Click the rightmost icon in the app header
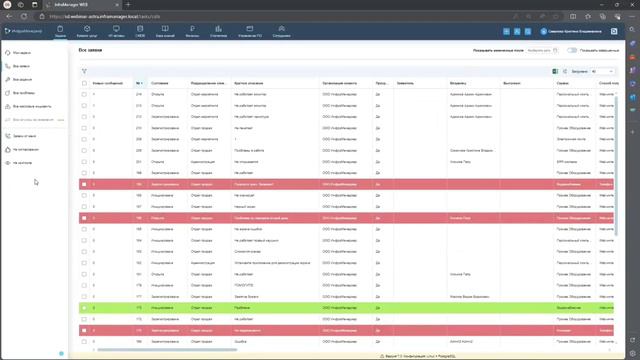This screenshot has width=640, height=360. click(x=614, y=31)
